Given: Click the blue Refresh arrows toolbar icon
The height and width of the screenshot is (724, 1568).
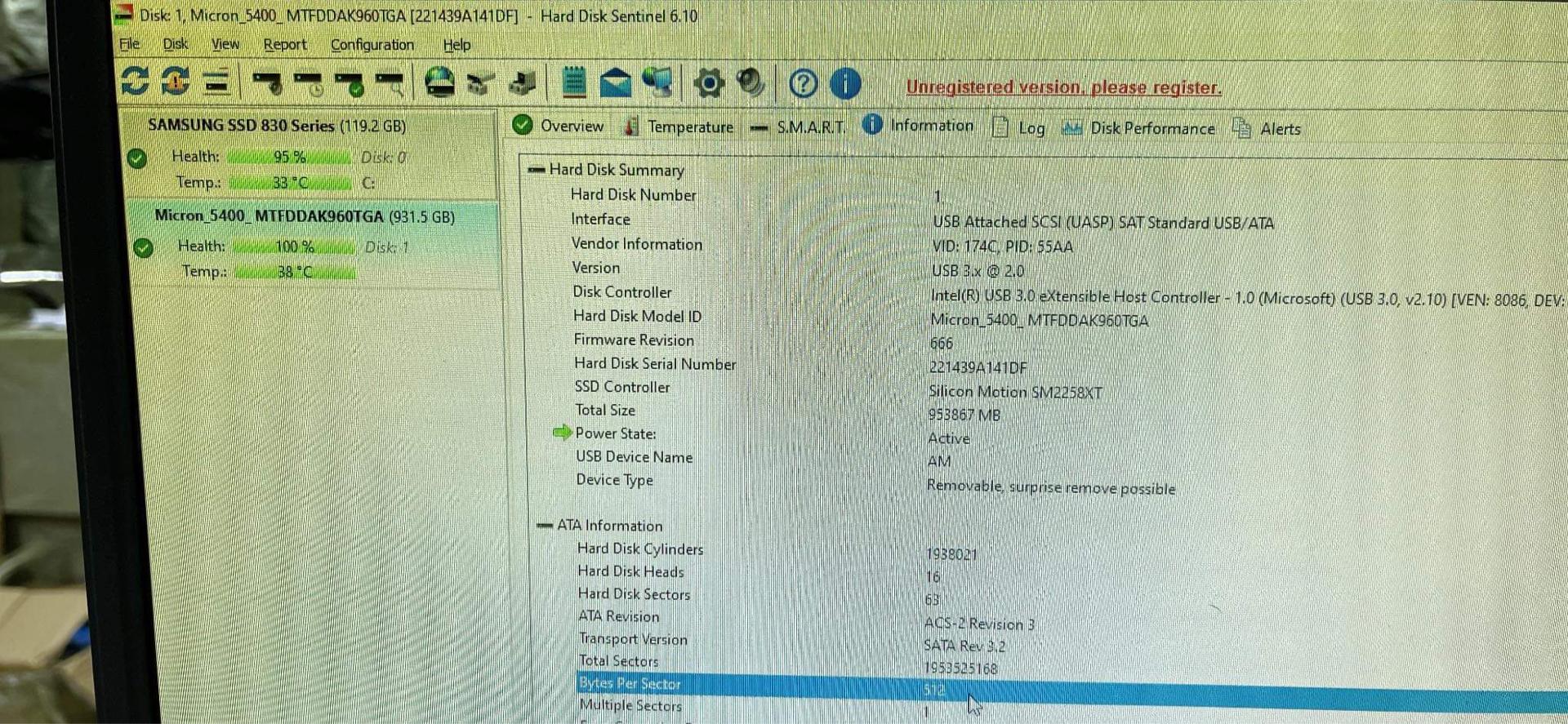Looking at the screenshot, I should tap(135, 82).
